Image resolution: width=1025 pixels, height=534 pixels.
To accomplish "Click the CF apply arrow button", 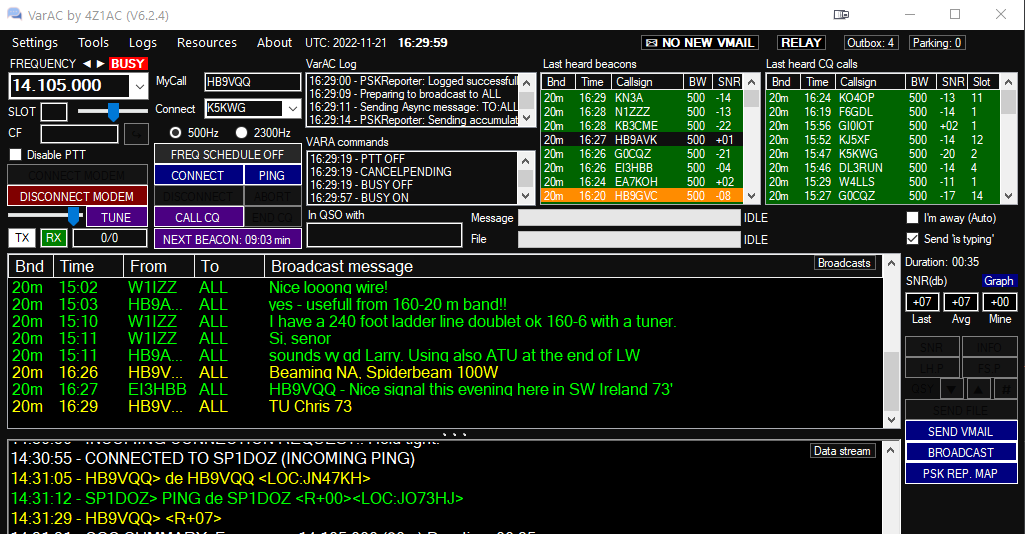I will click(136, 134).
